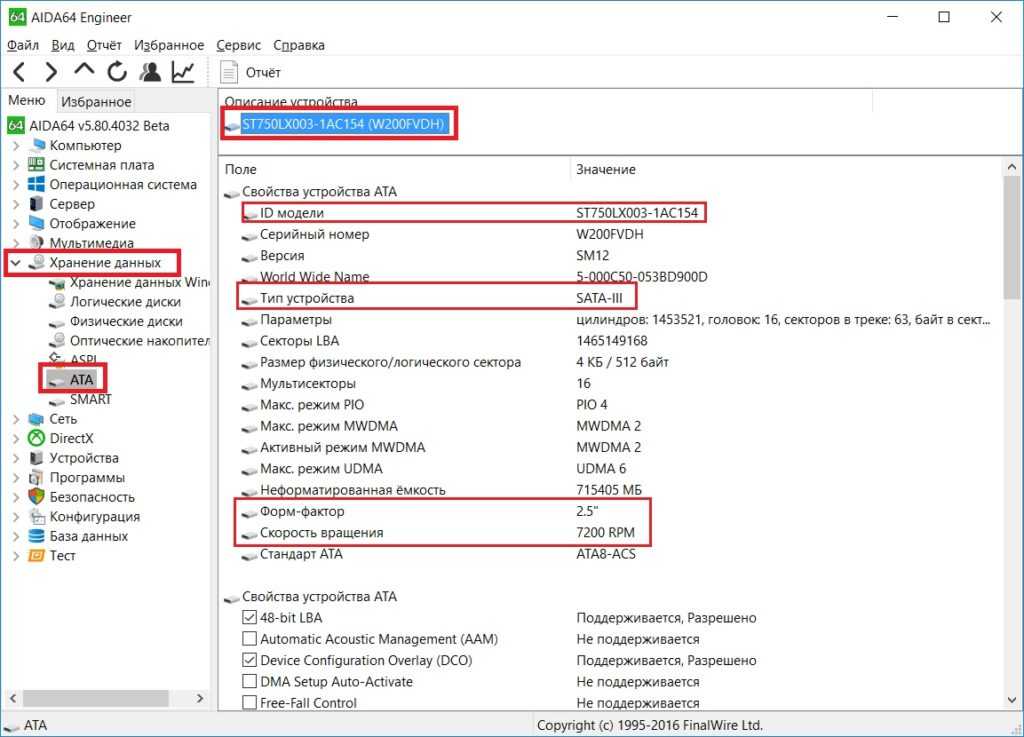Click the AIDA64 v5.80.4032 Beta root icon
The width and height of the screenshot is (1024, 737).
tap(16, 125)
